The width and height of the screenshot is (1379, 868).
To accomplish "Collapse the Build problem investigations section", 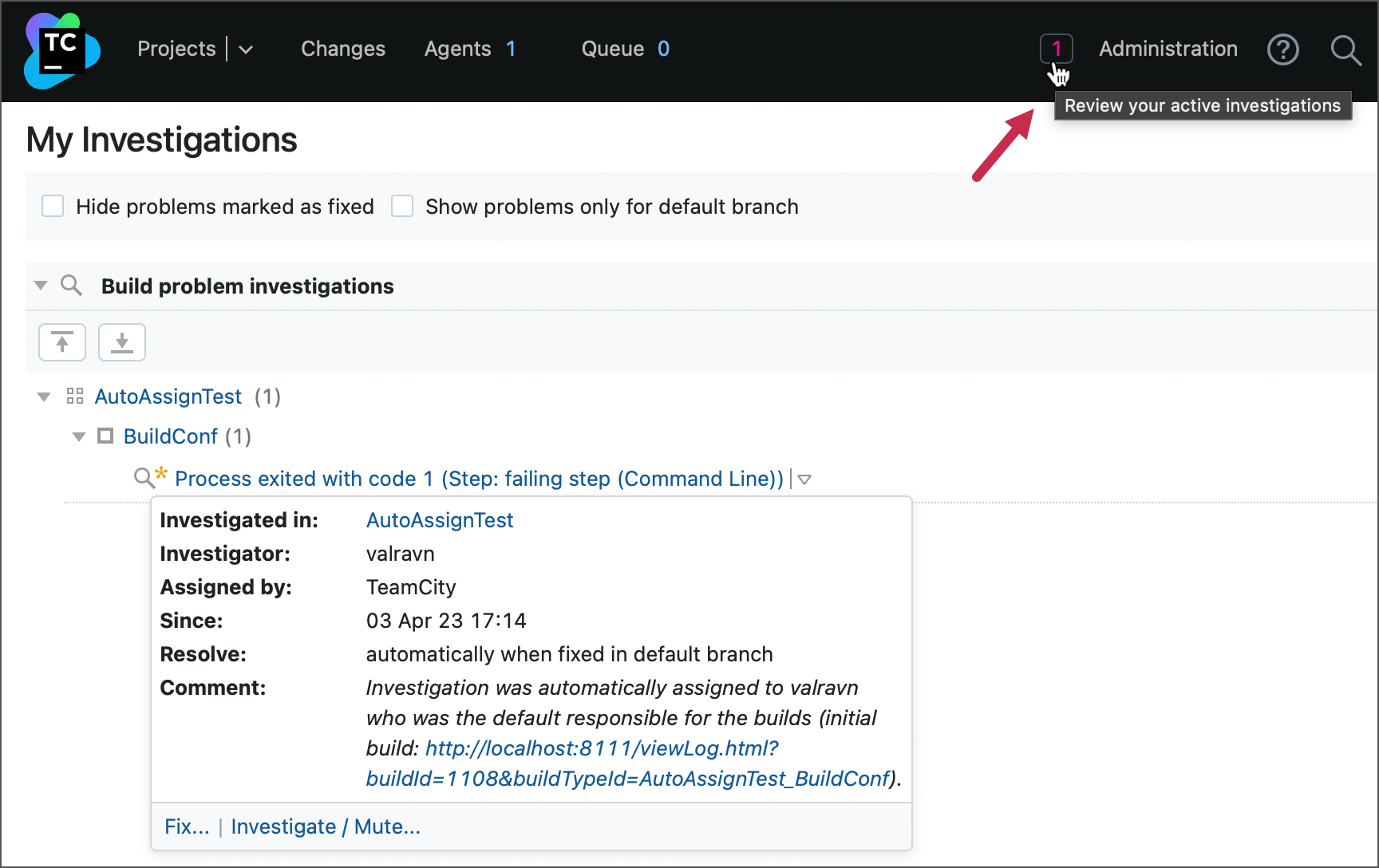I will [39, 286].
